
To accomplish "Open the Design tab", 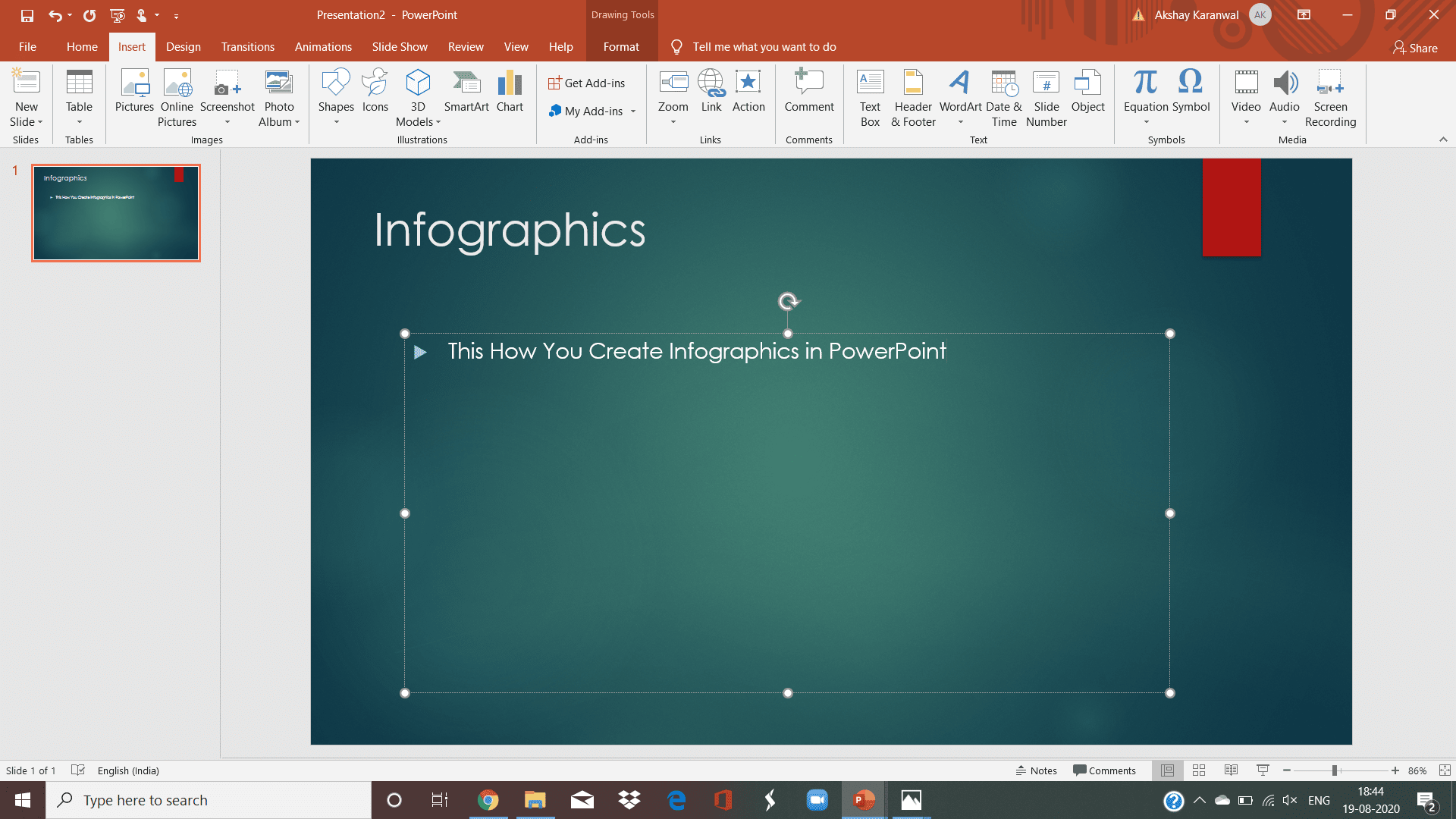I will (x=184, y=47).
